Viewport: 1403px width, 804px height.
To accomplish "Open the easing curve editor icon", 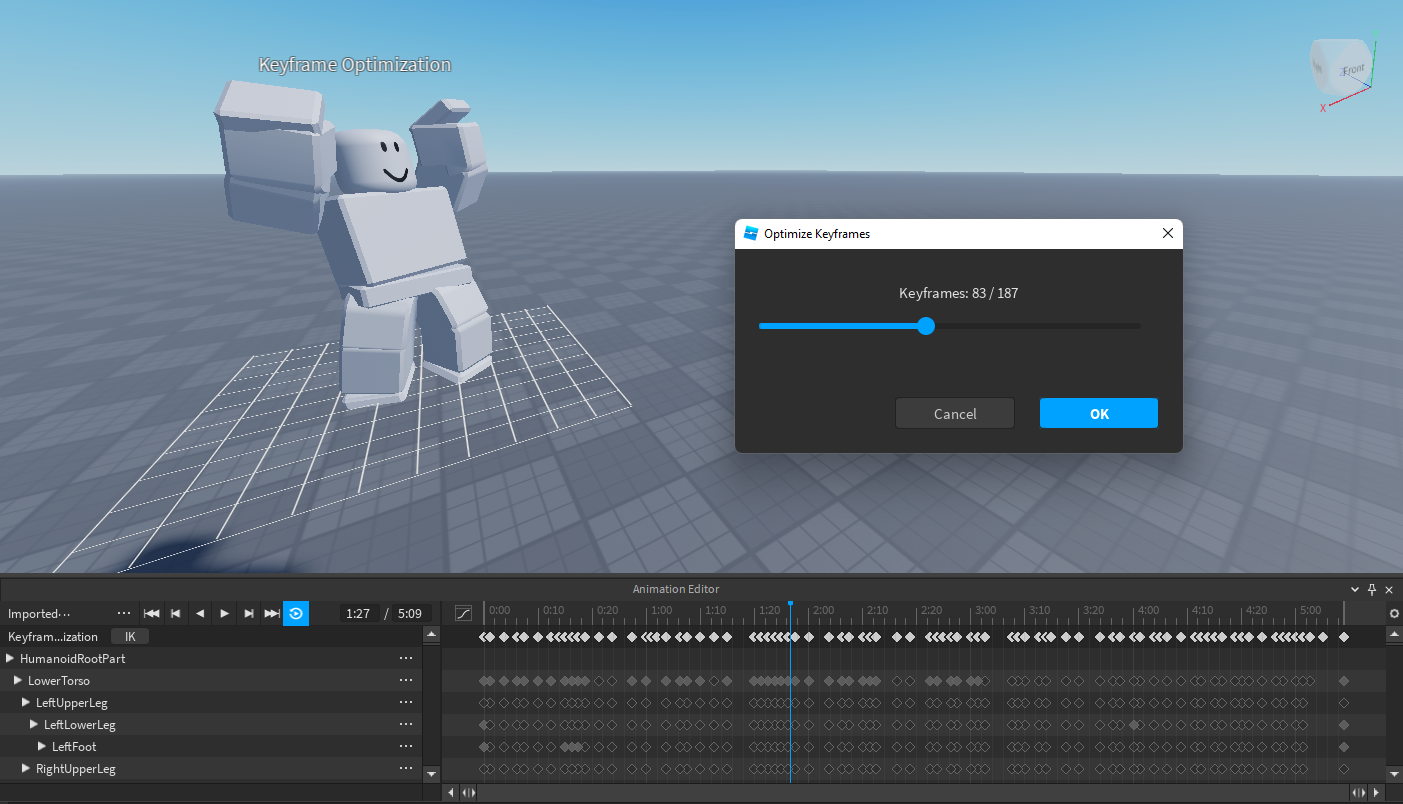I will coord(462,613).
